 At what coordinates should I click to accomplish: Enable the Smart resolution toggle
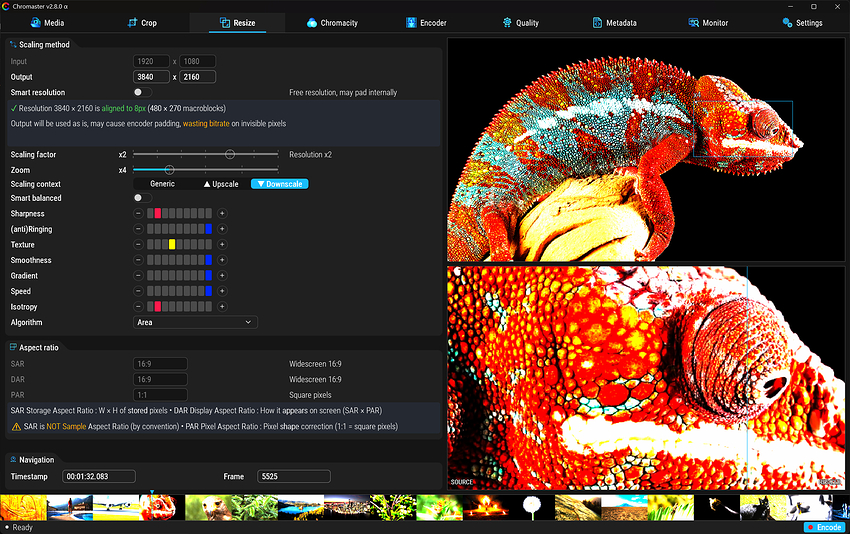142,92
